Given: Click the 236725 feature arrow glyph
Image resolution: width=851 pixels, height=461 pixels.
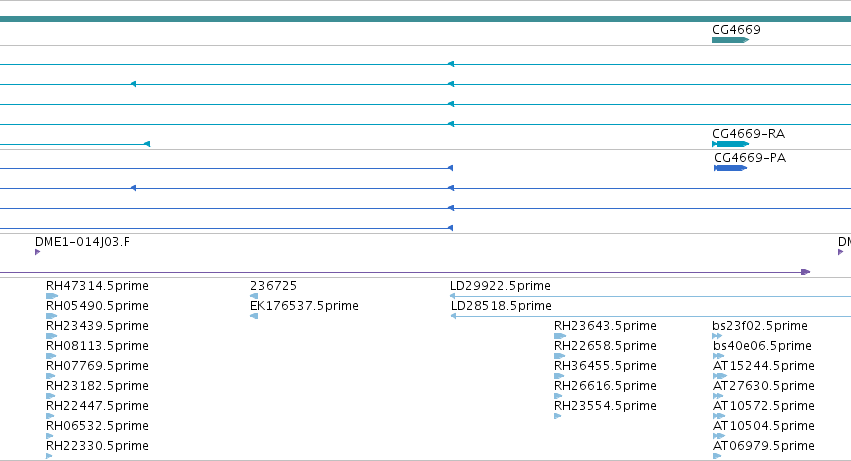Looking at the screenshot, I should [x=254, y=296].
